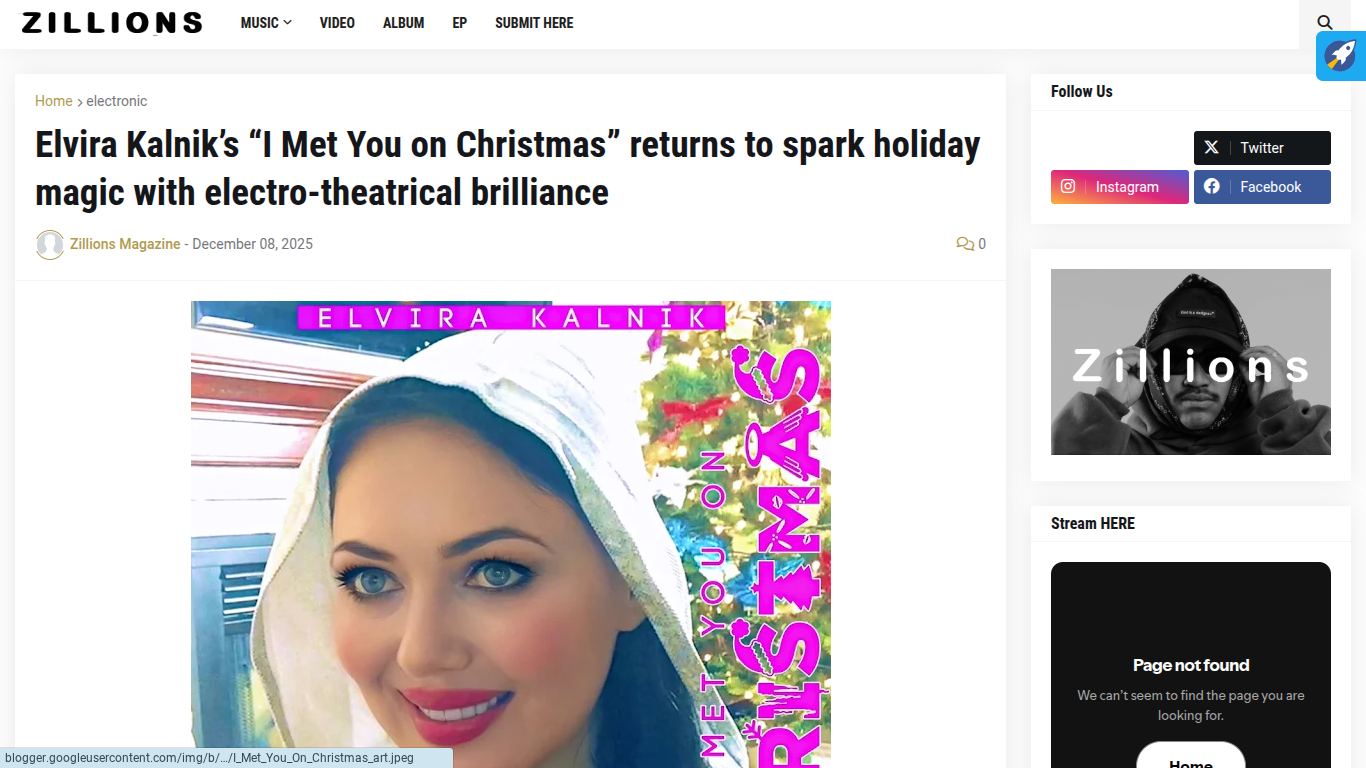
Task: Click the X logo icon on Twitter button
Action: pos(1211,148)
